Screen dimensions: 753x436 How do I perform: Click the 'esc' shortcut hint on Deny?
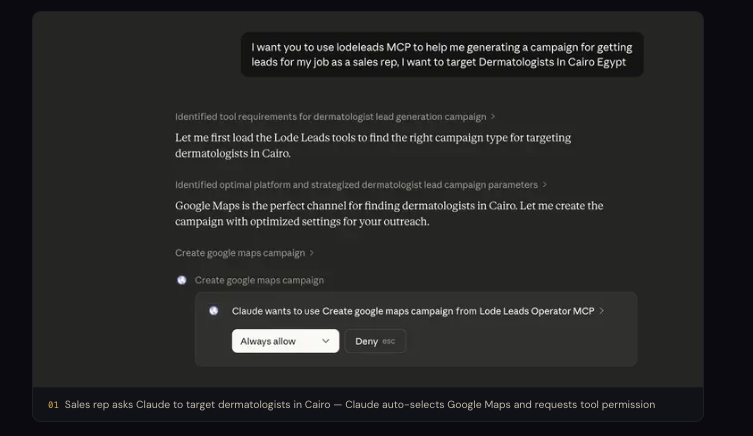pyautogui.click(x=389, y=342)
